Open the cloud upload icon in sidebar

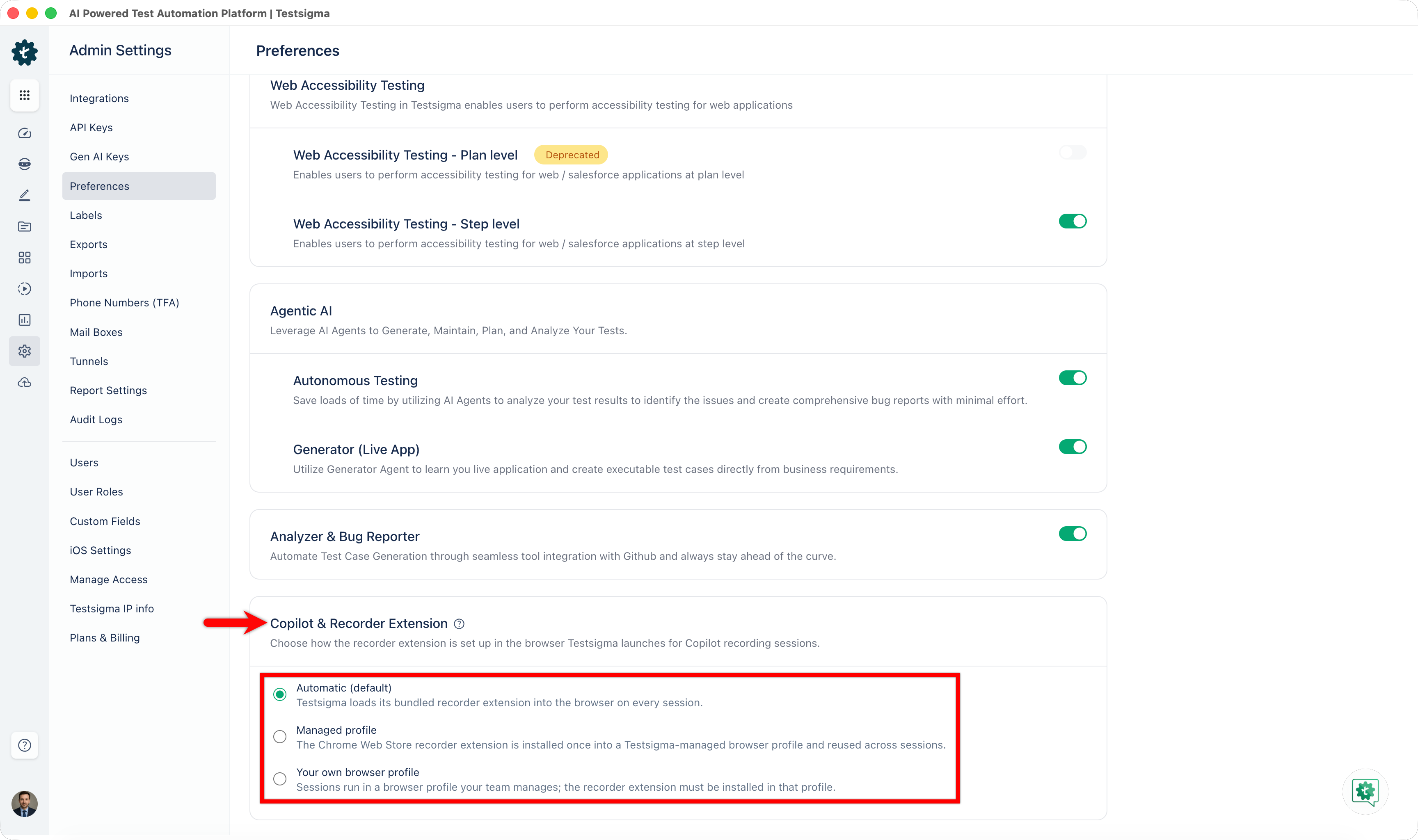pyautogui.click(x=24, y=383)
